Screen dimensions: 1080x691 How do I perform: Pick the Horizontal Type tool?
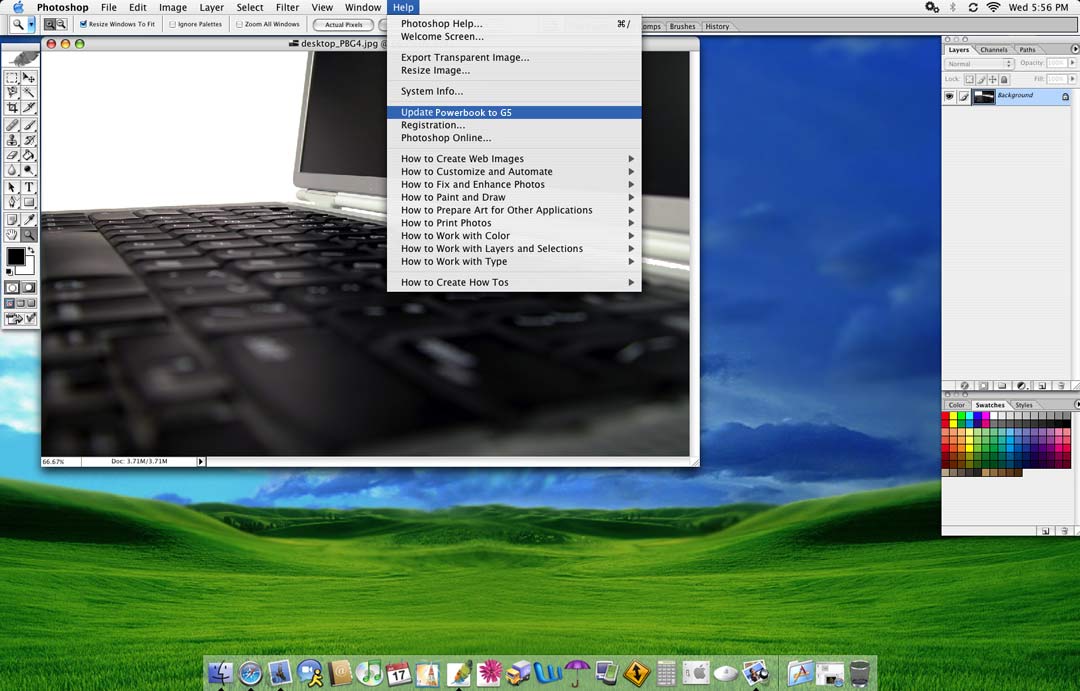29,187
